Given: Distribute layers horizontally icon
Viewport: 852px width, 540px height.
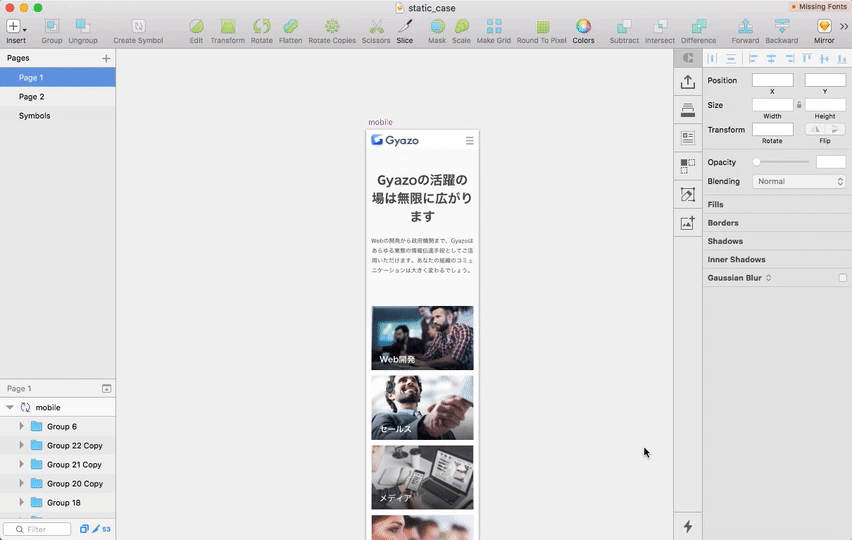Looking at the screenshot, I should [x=712, y=59].
